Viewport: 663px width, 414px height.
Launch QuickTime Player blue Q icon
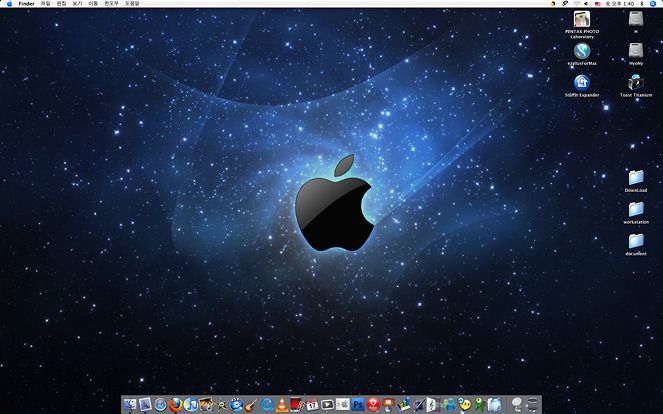(267, 405)
